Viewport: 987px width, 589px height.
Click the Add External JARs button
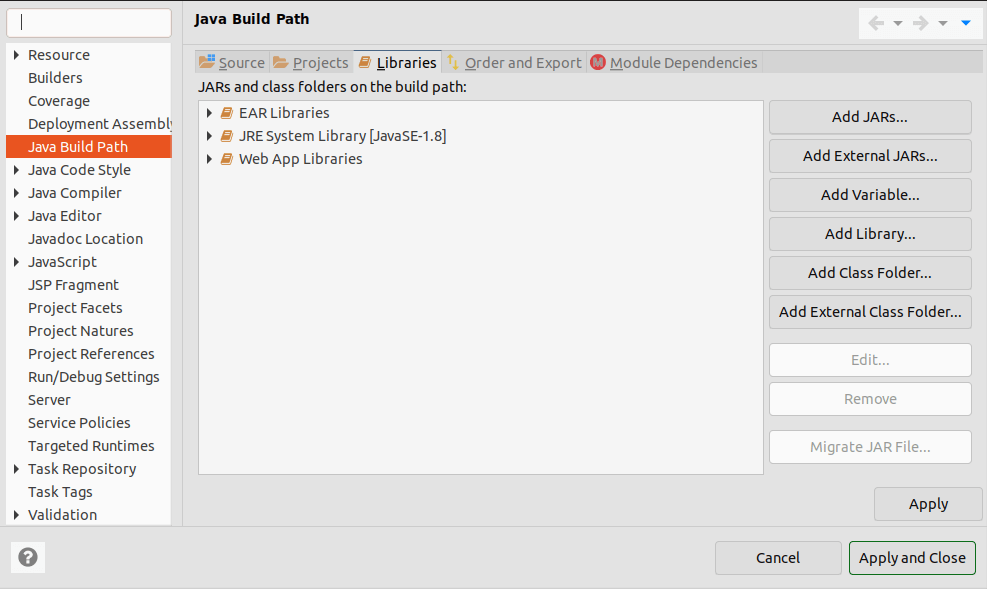(x=869, y=156)
